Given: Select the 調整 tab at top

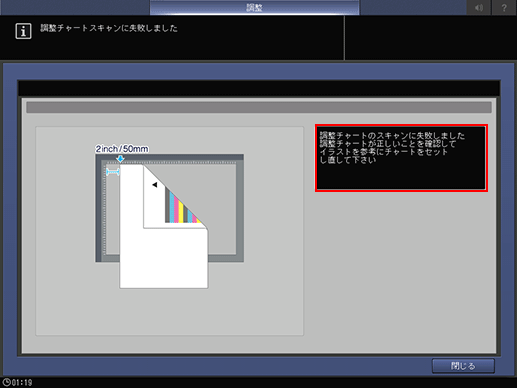Looking at the screenshot, I should [x=255, y=7].
